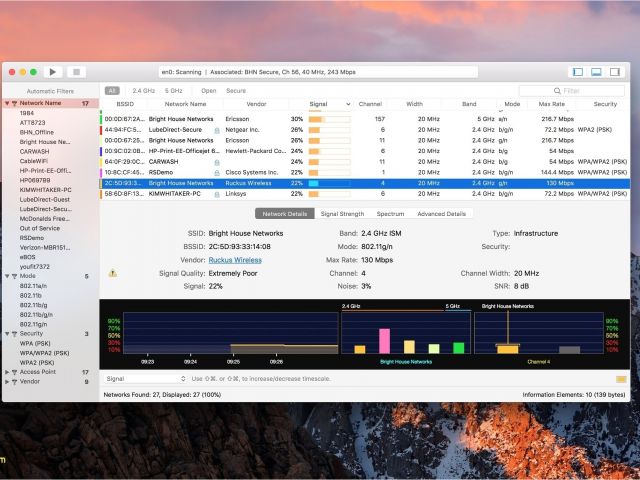This screenshot has height=480, width=640.
Task: Toggle the left sidebar view icon
Action: [x=577, y=72]
